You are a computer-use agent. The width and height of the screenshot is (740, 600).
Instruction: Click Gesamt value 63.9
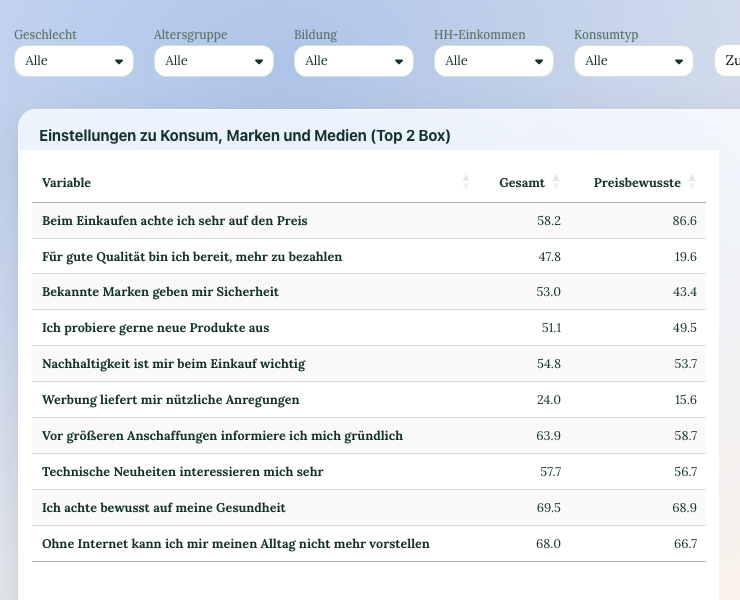548,436
